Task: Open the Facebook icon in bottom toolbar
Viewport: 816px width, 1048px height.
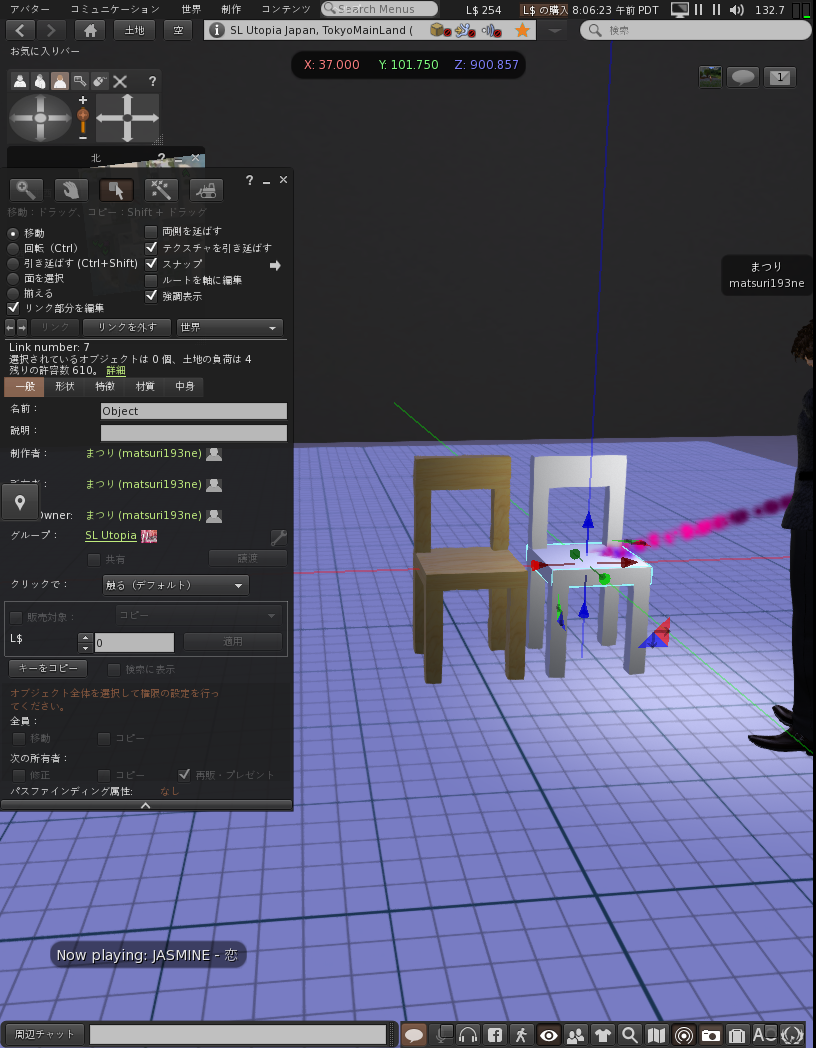Action: click(495, 1035)
